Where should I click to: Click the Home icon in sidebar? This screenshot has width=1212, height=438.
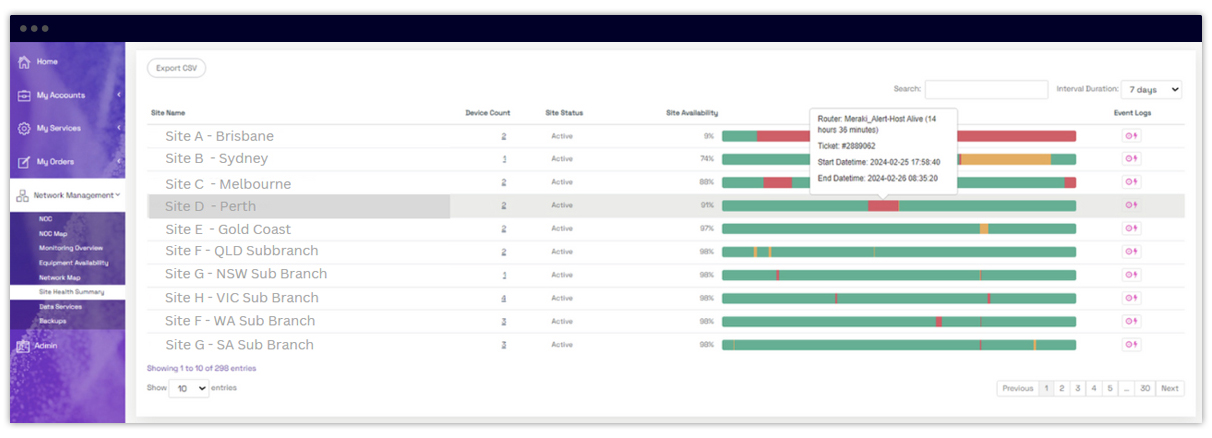pos(24,62)
